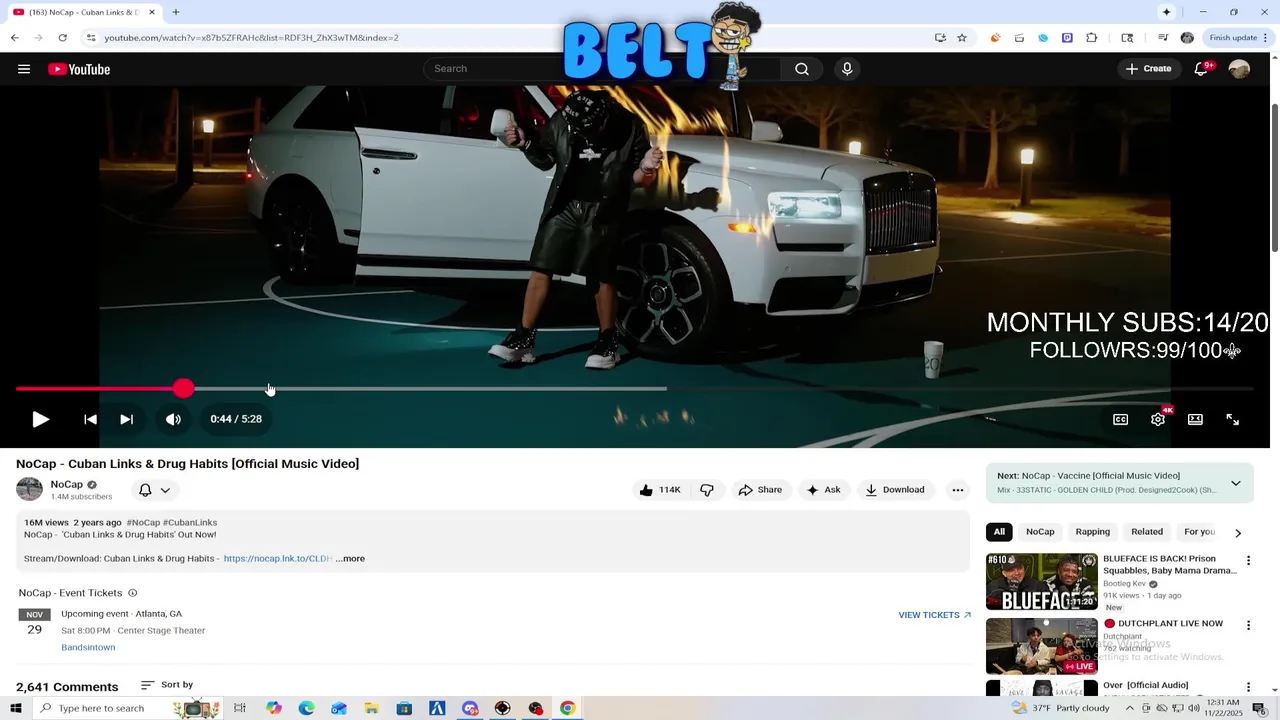Open the nocap.lnk.to stream link
The width and height of the screenshot is (1280, 720).
[277, 558]
